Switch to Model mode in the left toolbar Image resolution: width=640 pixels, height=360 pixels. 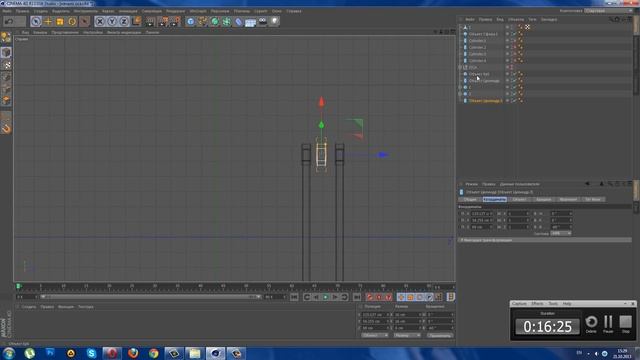6,52
